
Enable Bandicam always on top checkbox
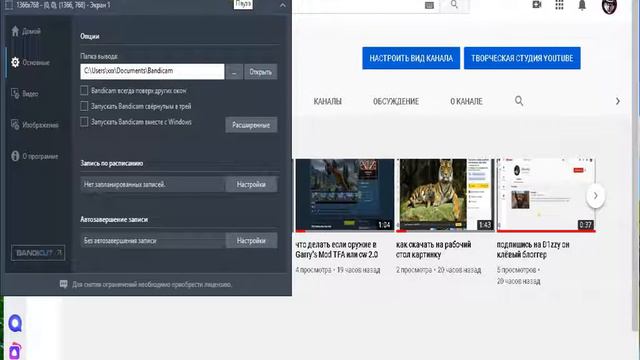coord(84,90)
